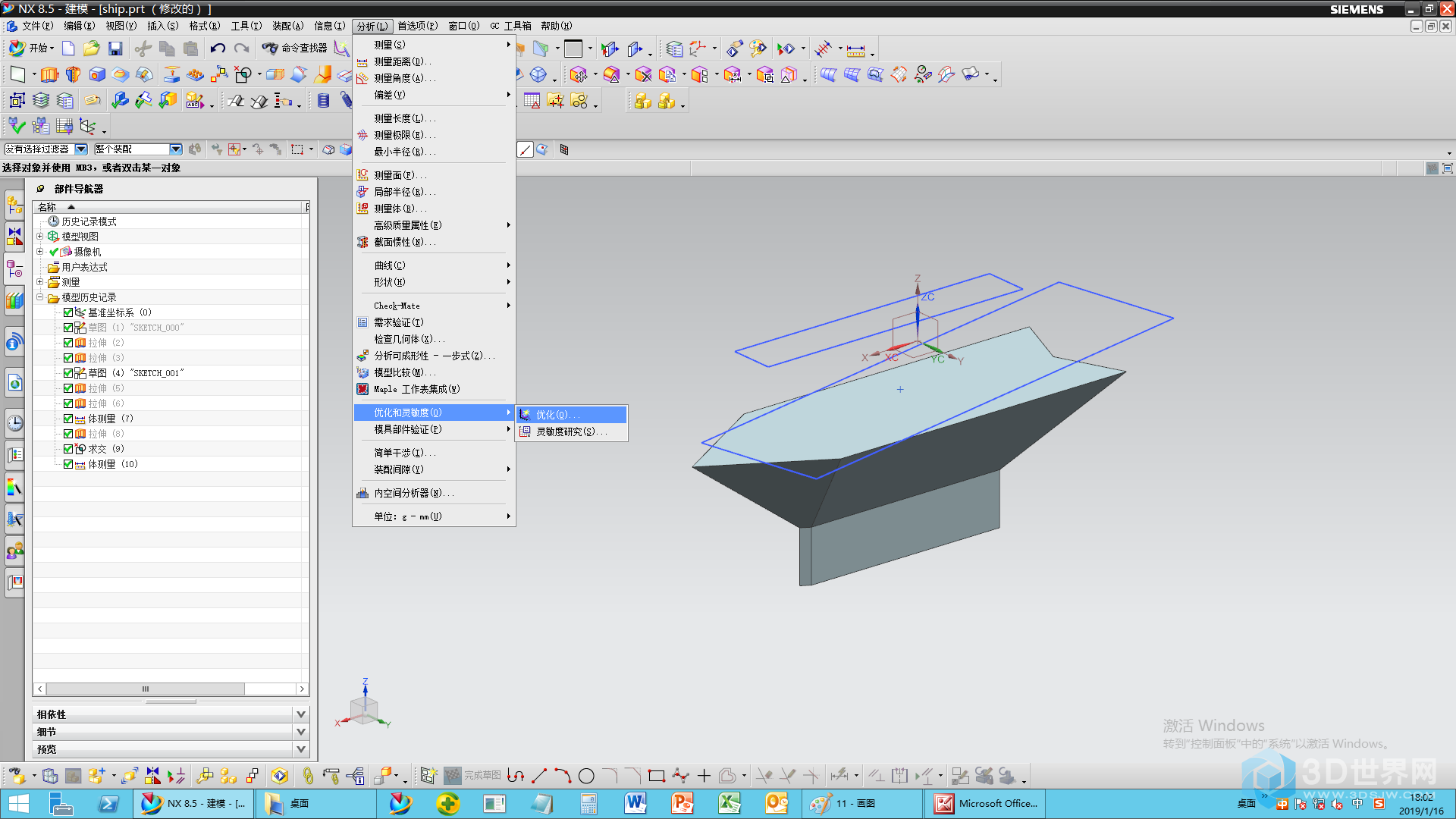This screenshot has height=819, width=1456.
Task: Click the navigator scroll left arrow
Action: point(40,689)
